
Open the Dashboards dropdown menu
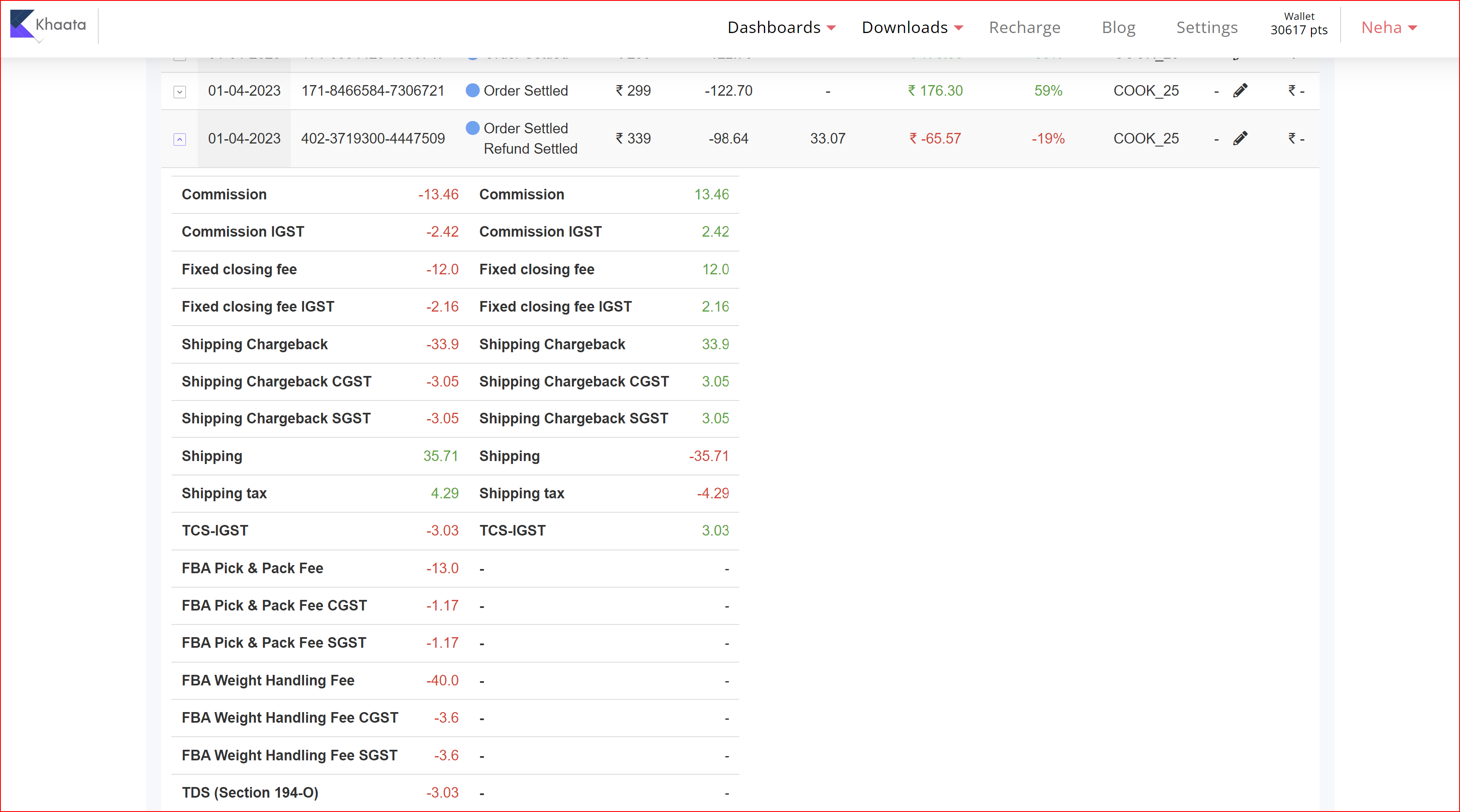pos(781,27)
